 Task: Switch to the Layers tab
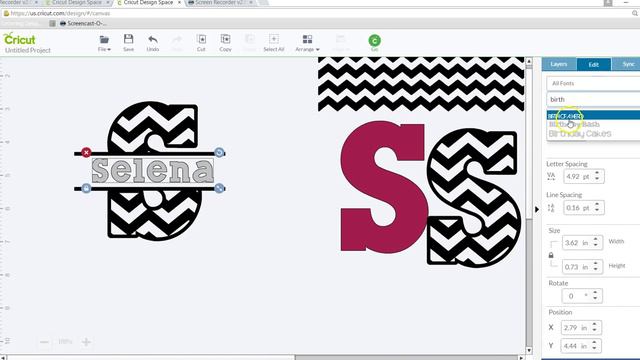coord(559,64)
